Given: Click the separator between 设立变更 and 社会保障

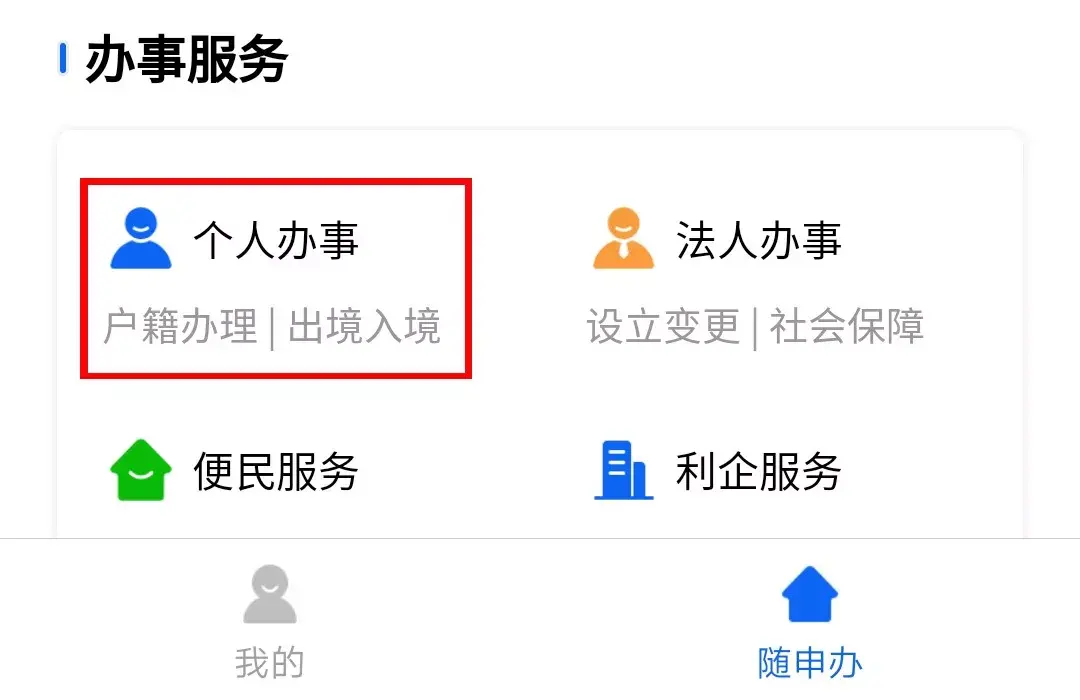Looking at the screenshot, I should (755, 328).
